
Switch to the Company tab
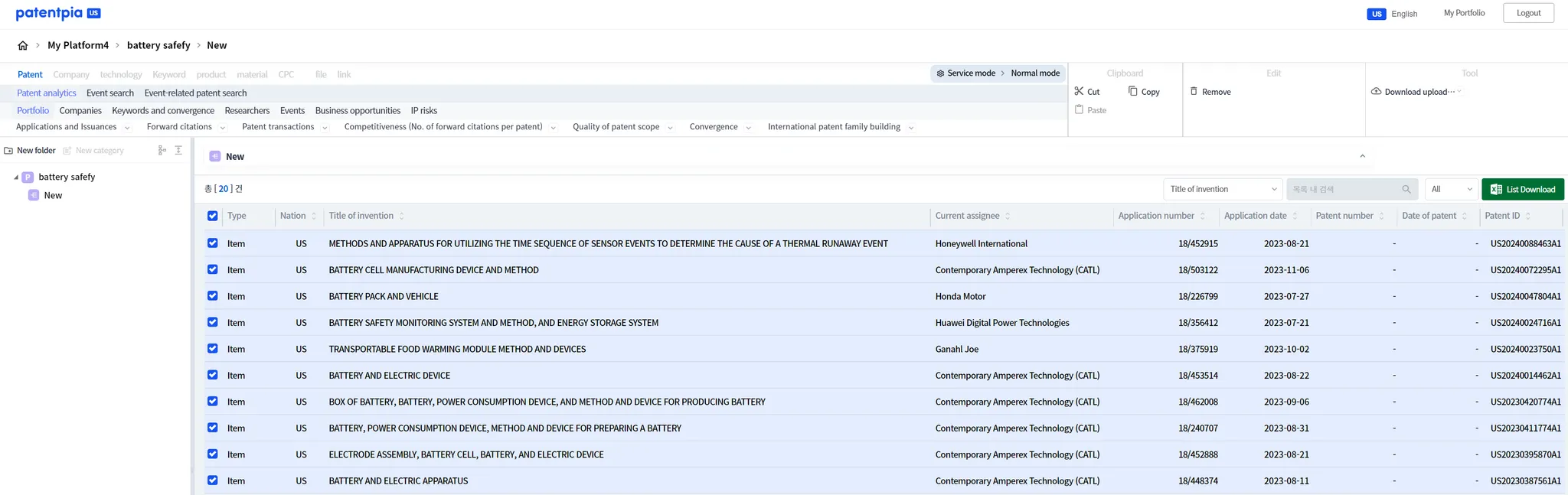(x=71, y=74)
